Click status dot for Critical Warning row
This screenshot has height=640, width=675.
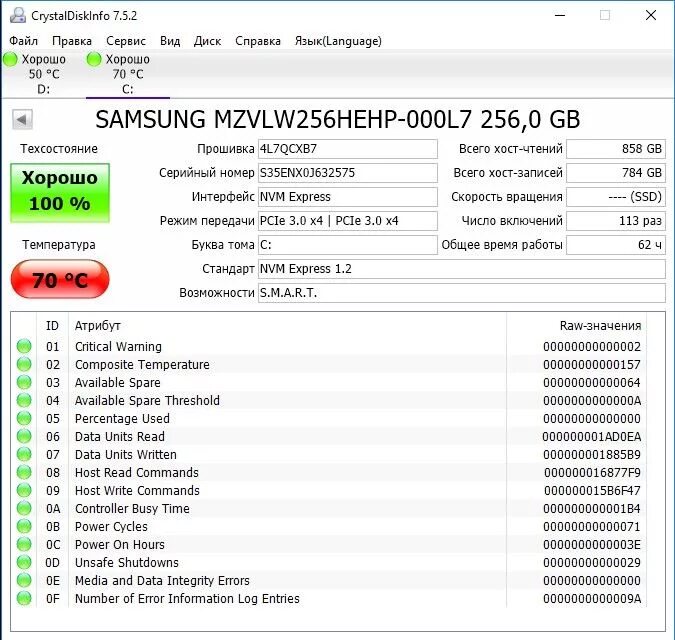coord(24,346)
